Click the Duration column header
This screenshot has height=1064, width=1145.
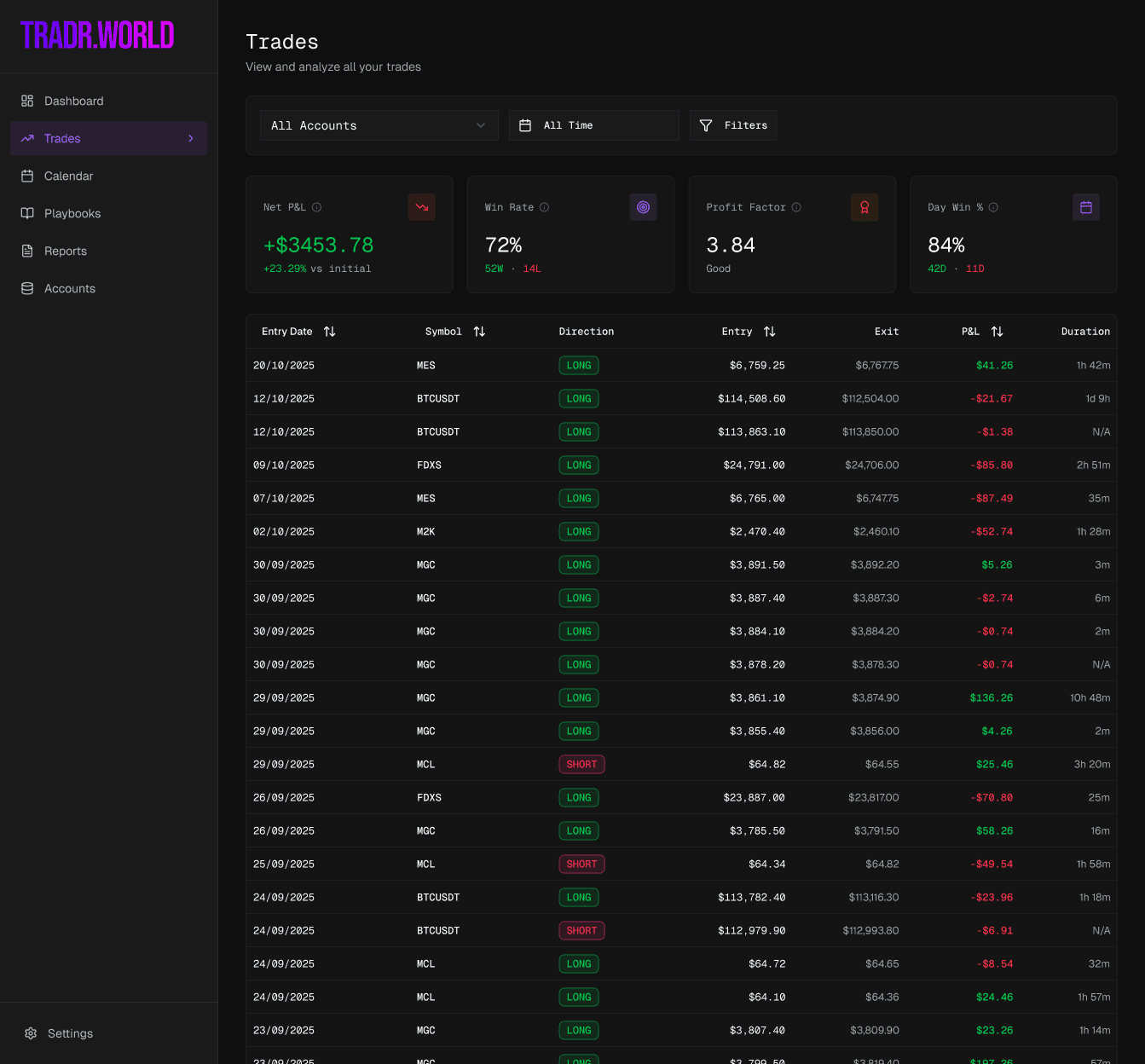[1085, 332]
